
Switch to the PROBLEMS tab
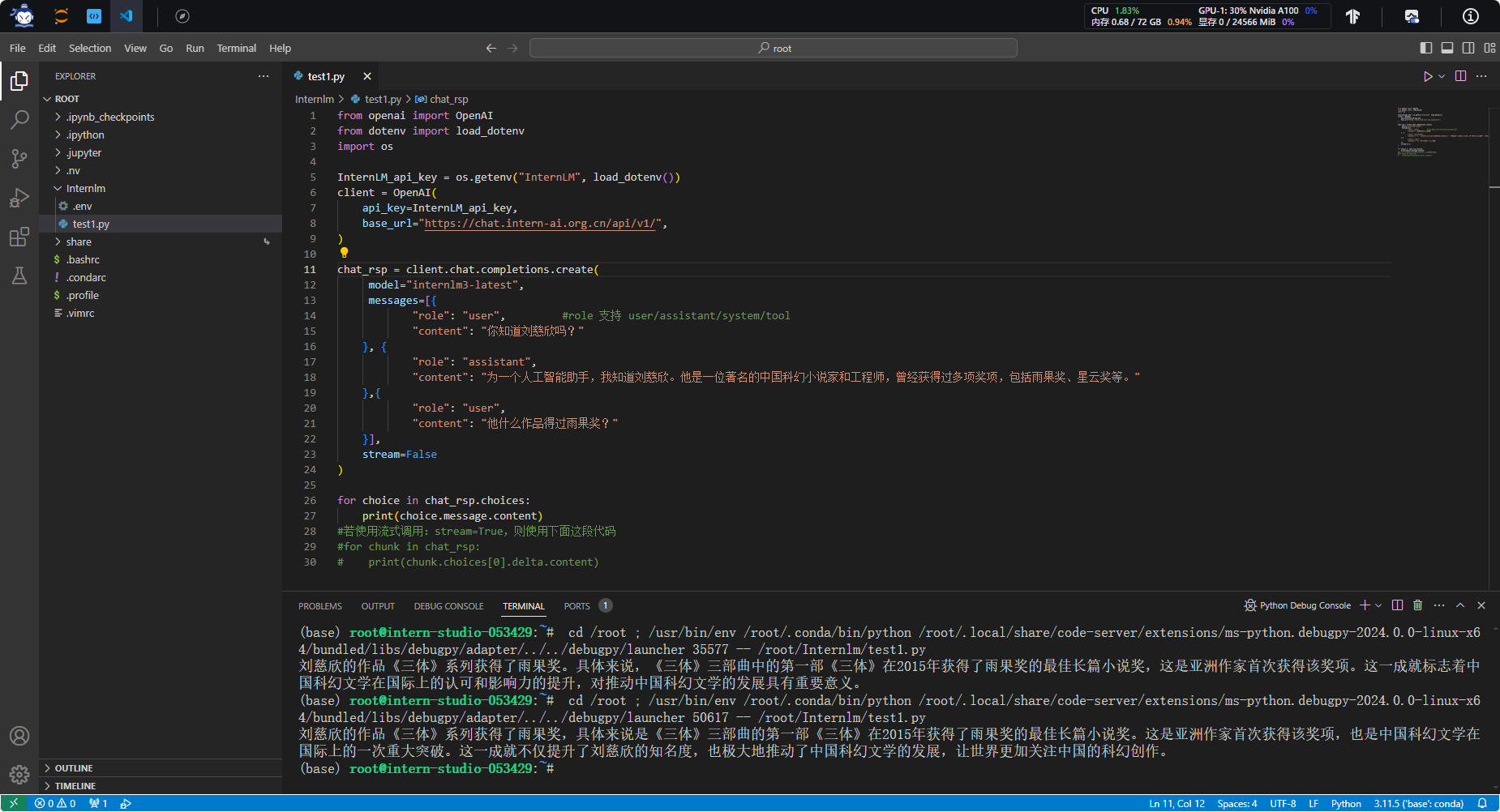pyautogui.click(x=320, y=606)
